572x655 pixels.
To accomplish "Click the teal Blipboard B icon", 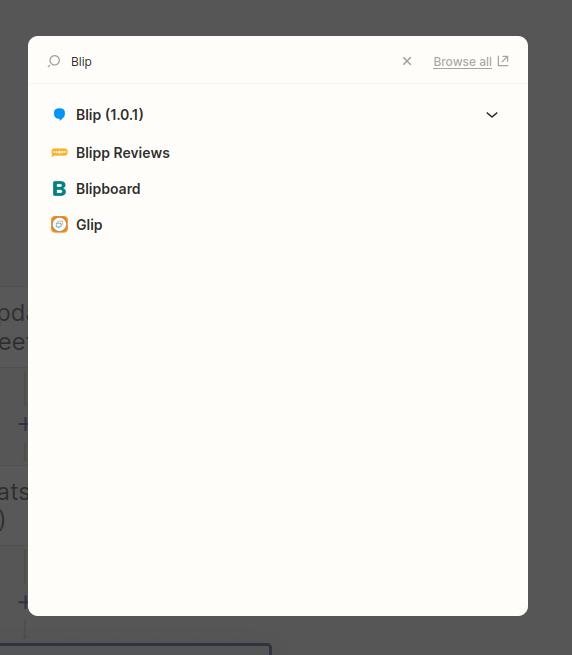I will click(59, 189).
